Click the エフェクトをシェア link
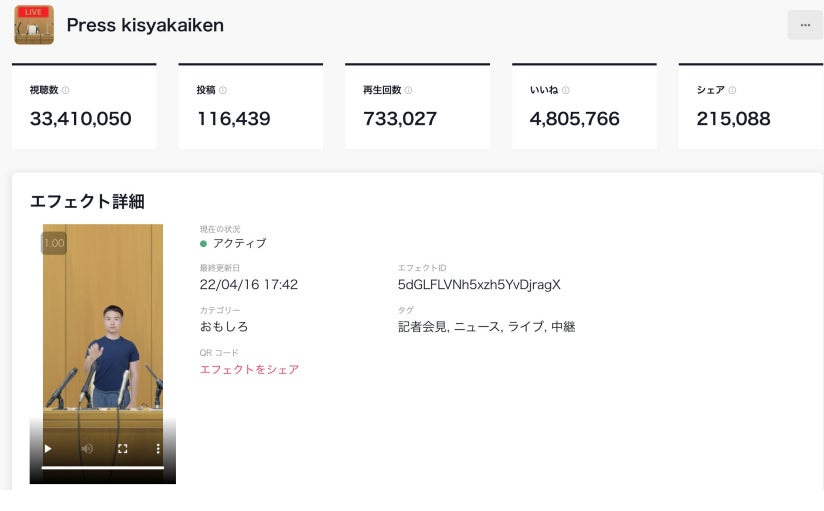 [249, 369]
